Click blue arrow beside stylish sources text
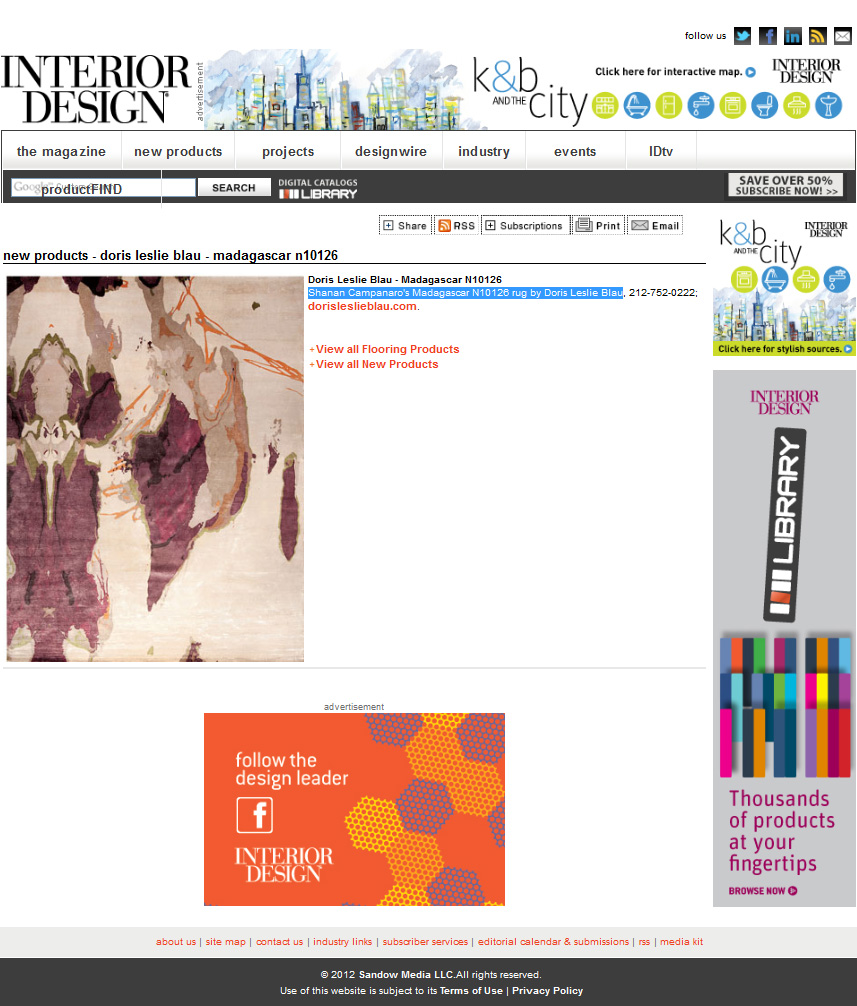This screenshot has width=857, height=1006. click(848, 349)
